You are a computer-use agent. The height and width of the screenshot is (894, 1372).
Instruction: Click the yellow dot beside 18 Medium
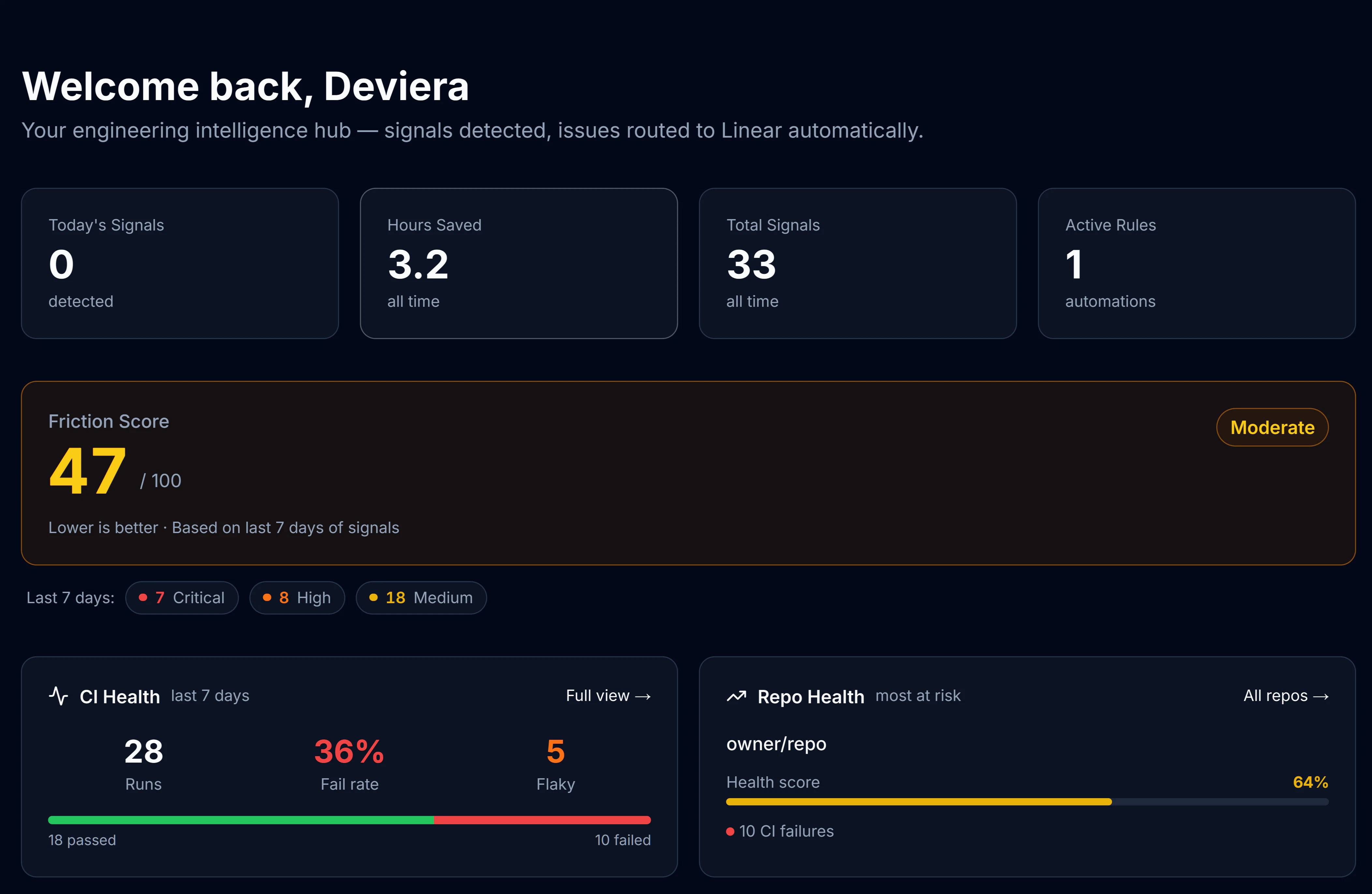tap(374, 598)
